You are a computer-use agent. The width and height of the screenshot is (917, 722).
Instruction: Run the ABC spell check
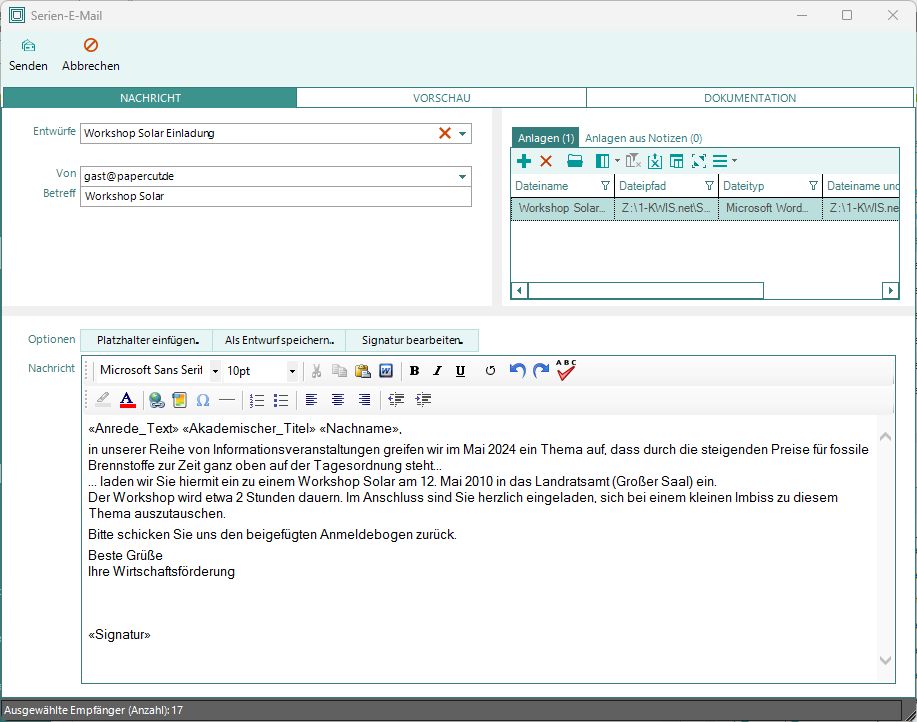pyautogui.click(x=566, y=370)
